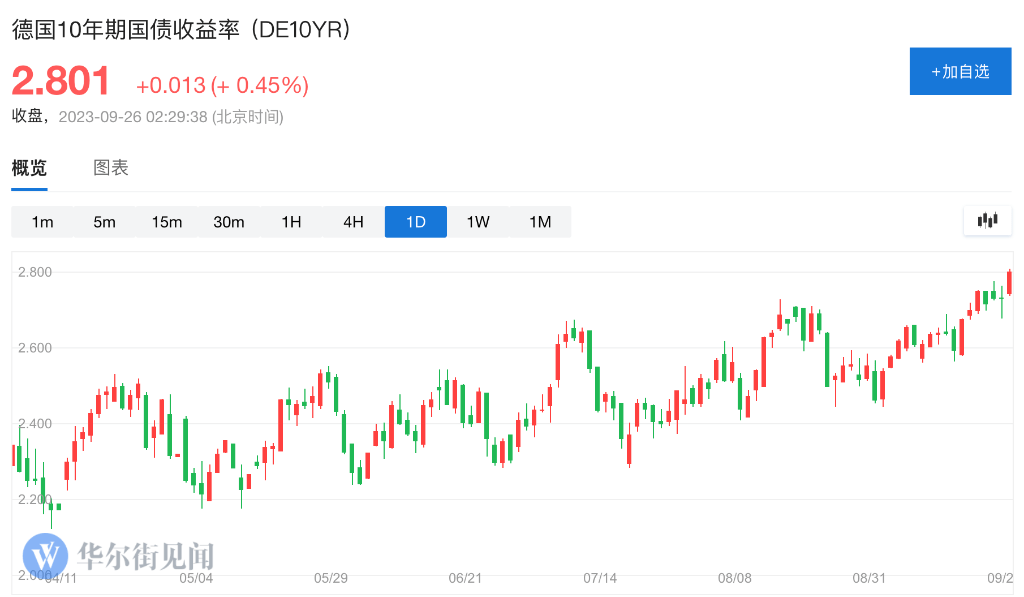The image size is (1024, 597).
Task: Switch chart to 1W weekly interval
Action: 478,222
